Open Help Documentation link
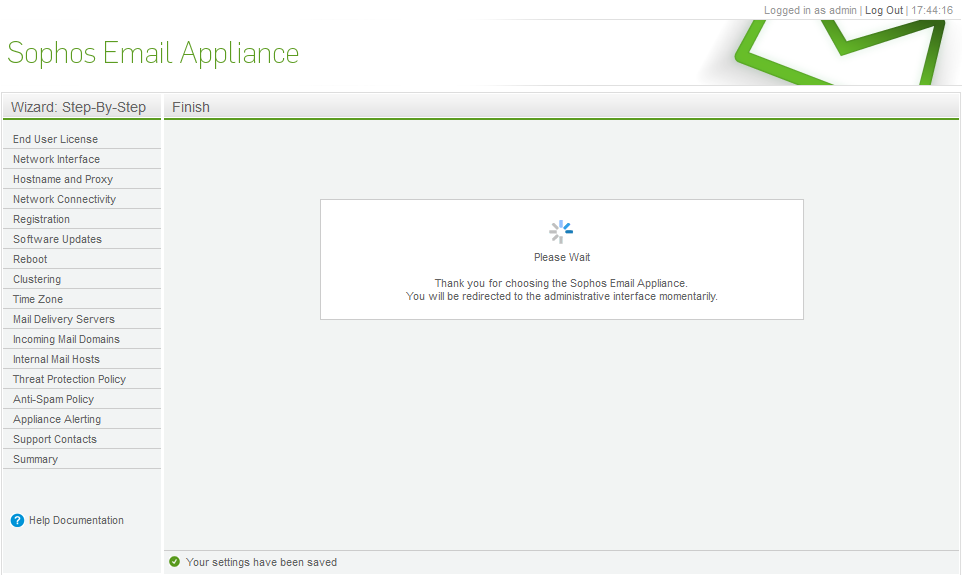The width and height of the screenshot is (962, 575). [76, 520]
